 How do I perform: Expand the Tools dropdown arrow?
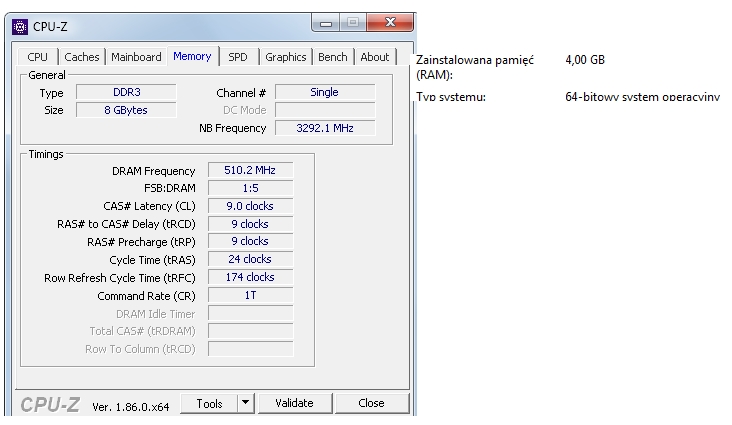coord(246,403)
